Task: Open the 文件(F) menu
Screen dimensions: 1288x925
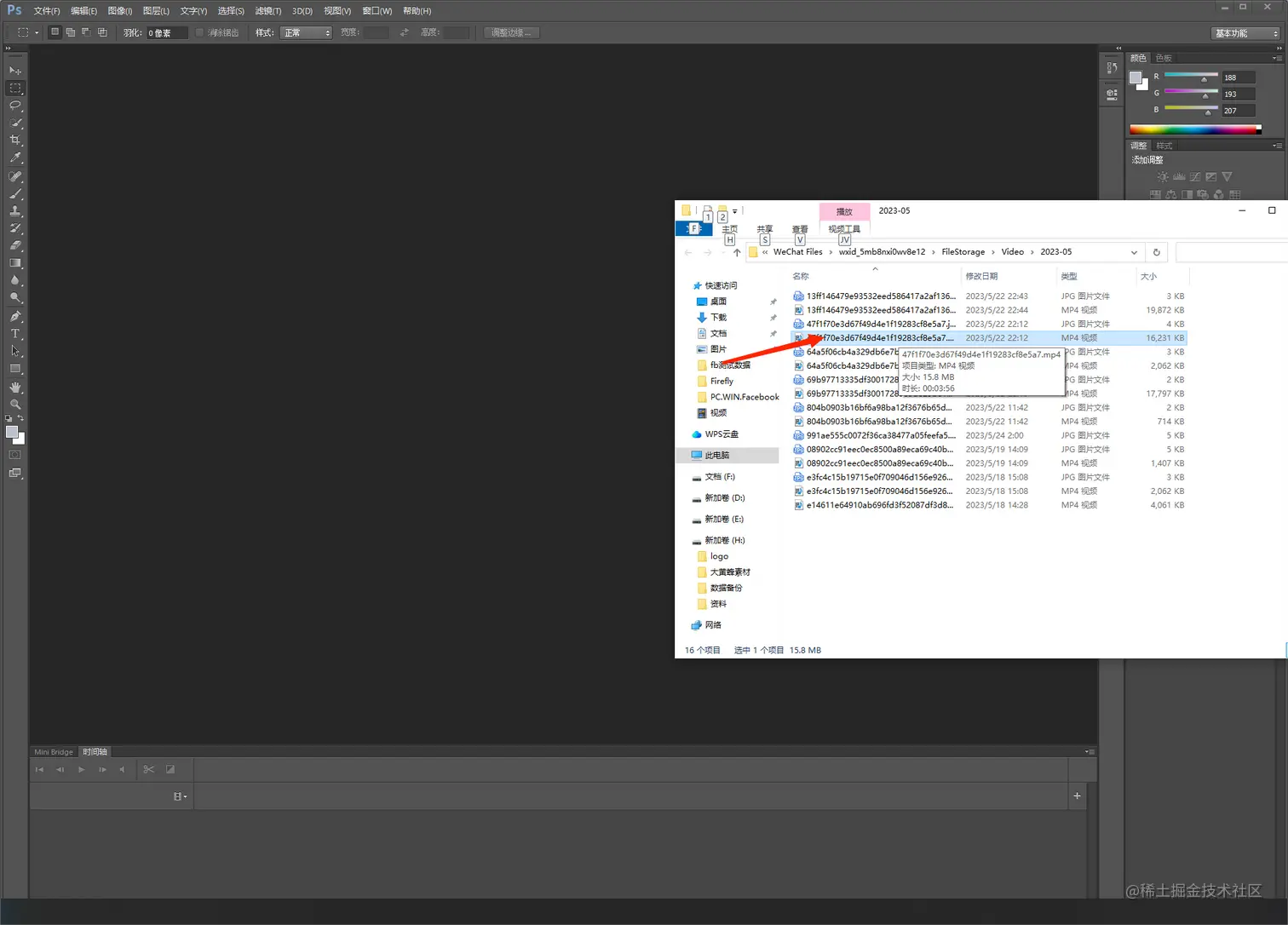Action: pyautogui.click(x=47, y=11)
